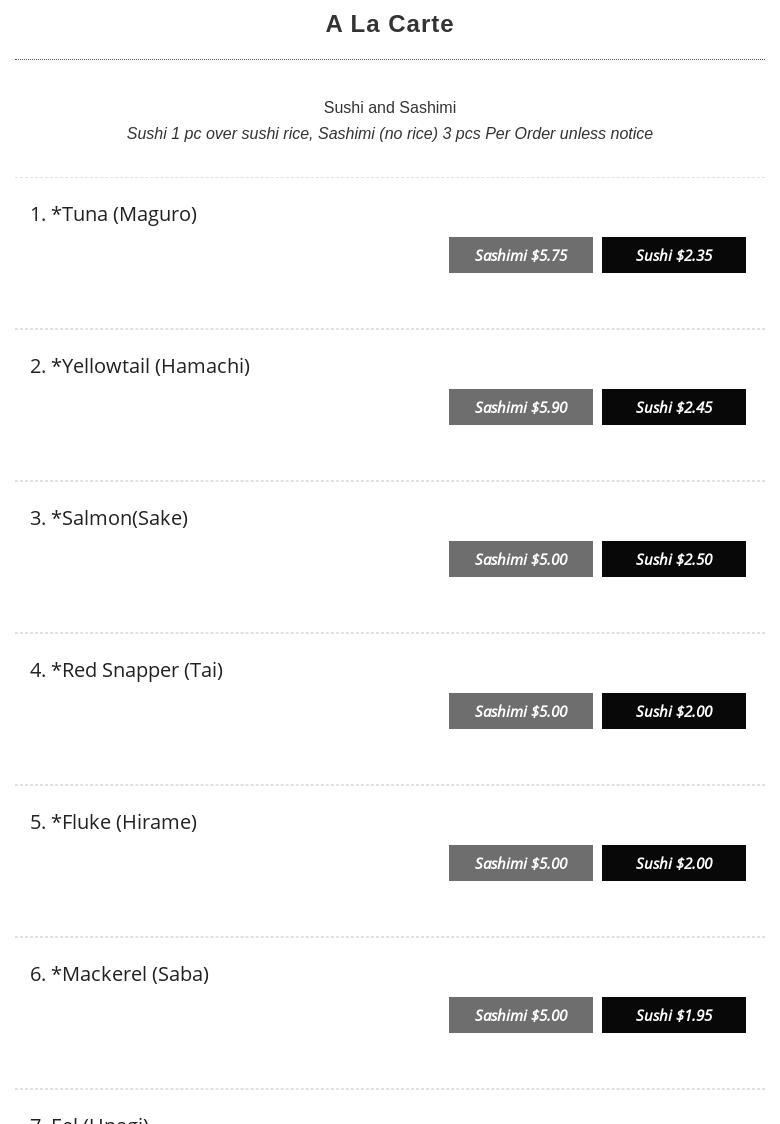This screenshot has height=1124, width=780.
Task: Open the Red Snapper (Tai) item
Action: click(x=127, y=670)
